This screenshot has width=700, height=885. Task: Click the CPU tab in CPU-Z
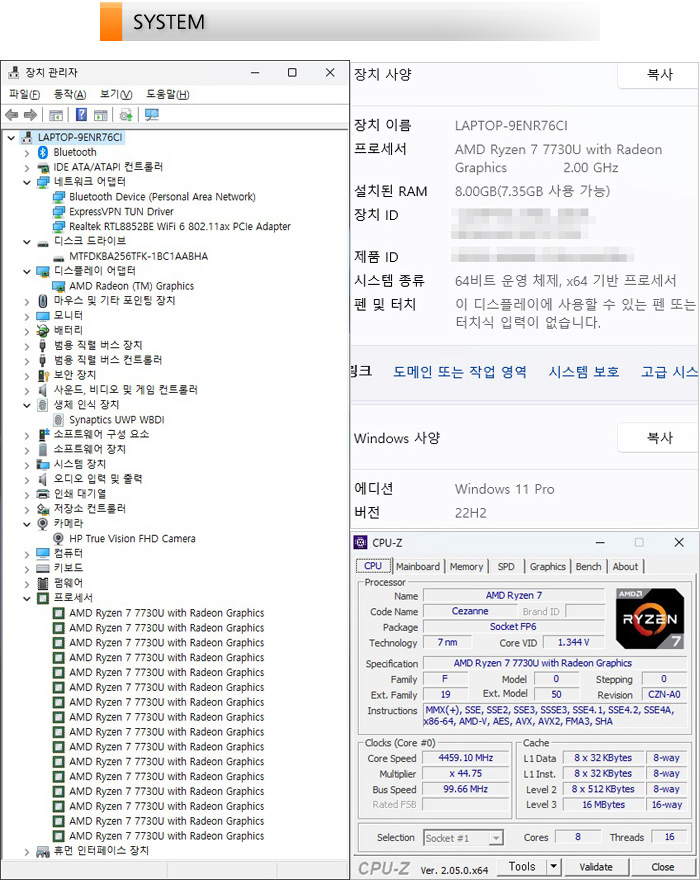(x=373, y=566)
